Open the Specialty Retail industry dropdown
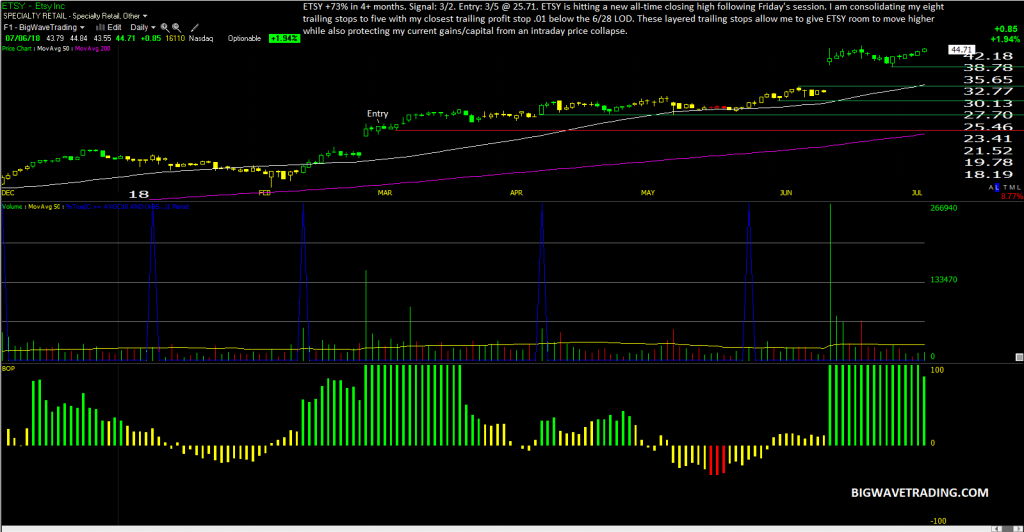The image size is (1024, 532). 75,16
